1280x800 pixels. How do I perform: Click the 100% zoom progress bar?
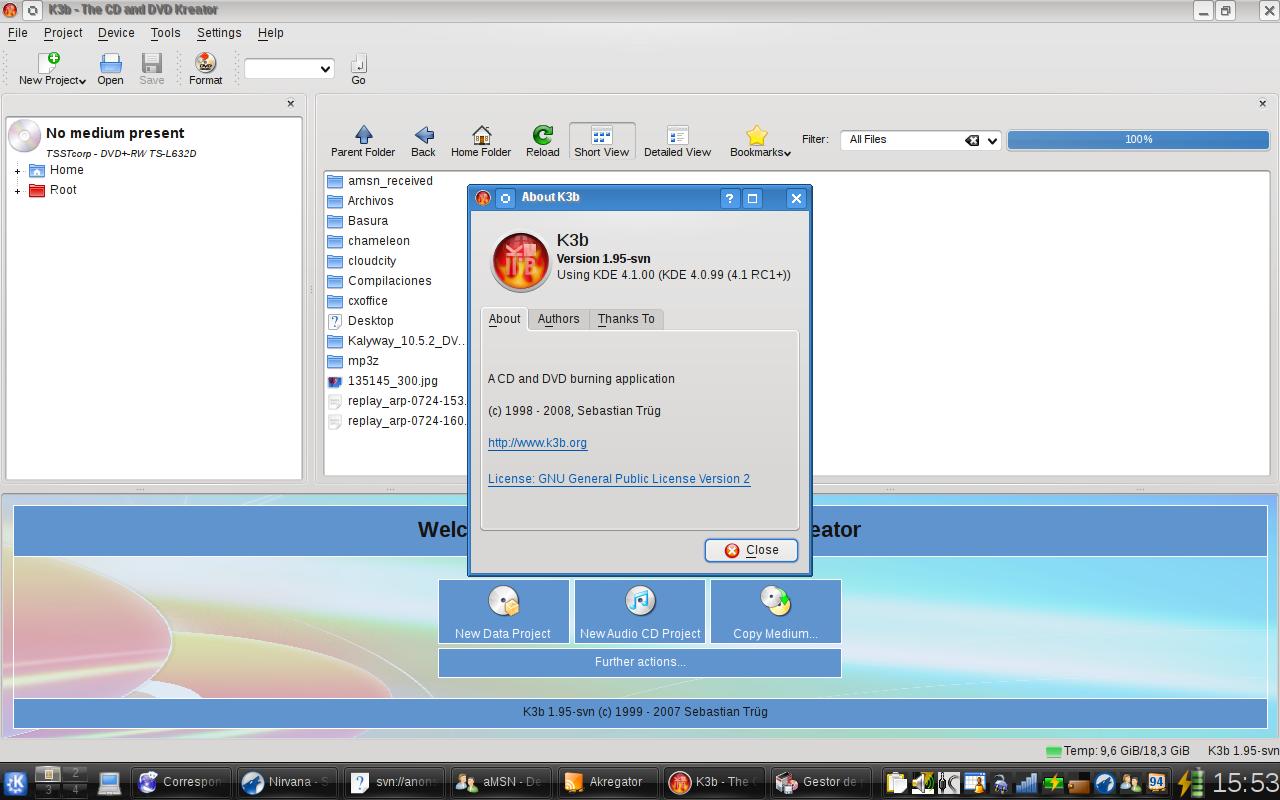[1138, 140]
